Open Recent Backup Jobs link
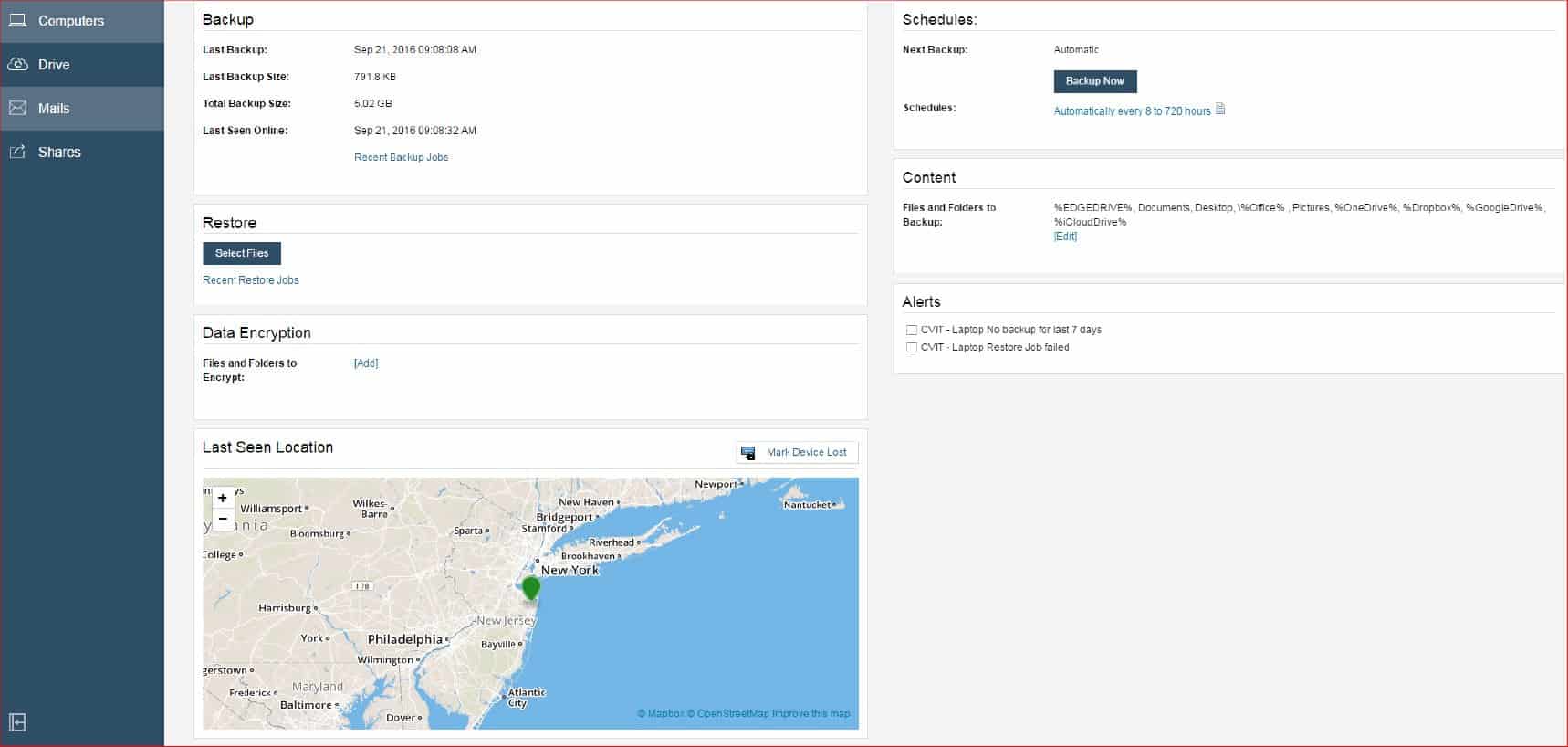 point(401,157)
